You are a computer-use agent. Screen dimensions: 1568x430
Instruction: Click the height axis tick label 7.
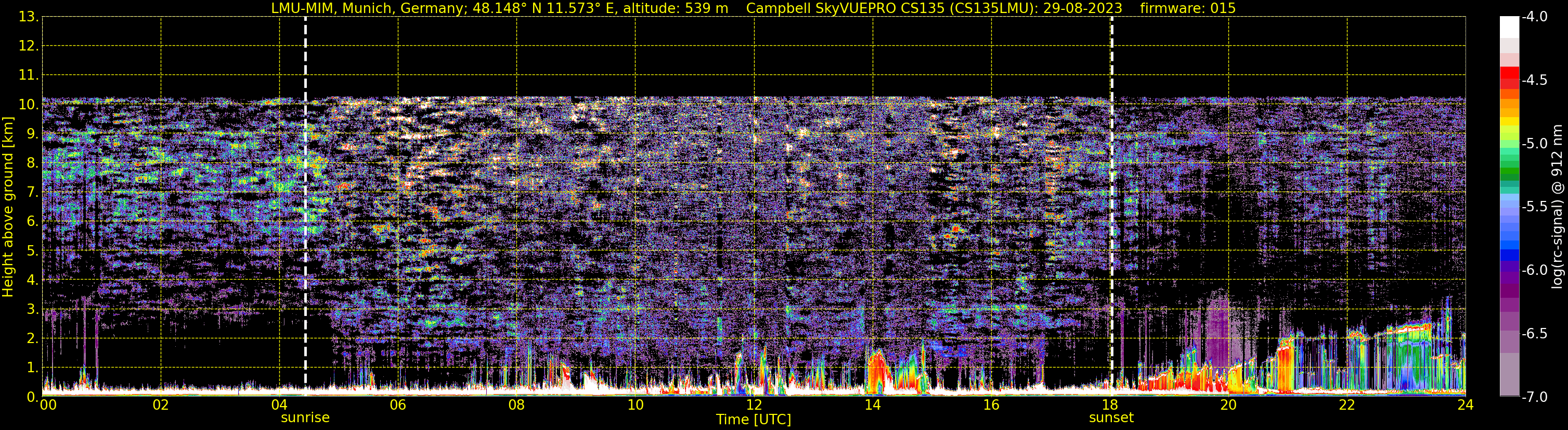32,192
